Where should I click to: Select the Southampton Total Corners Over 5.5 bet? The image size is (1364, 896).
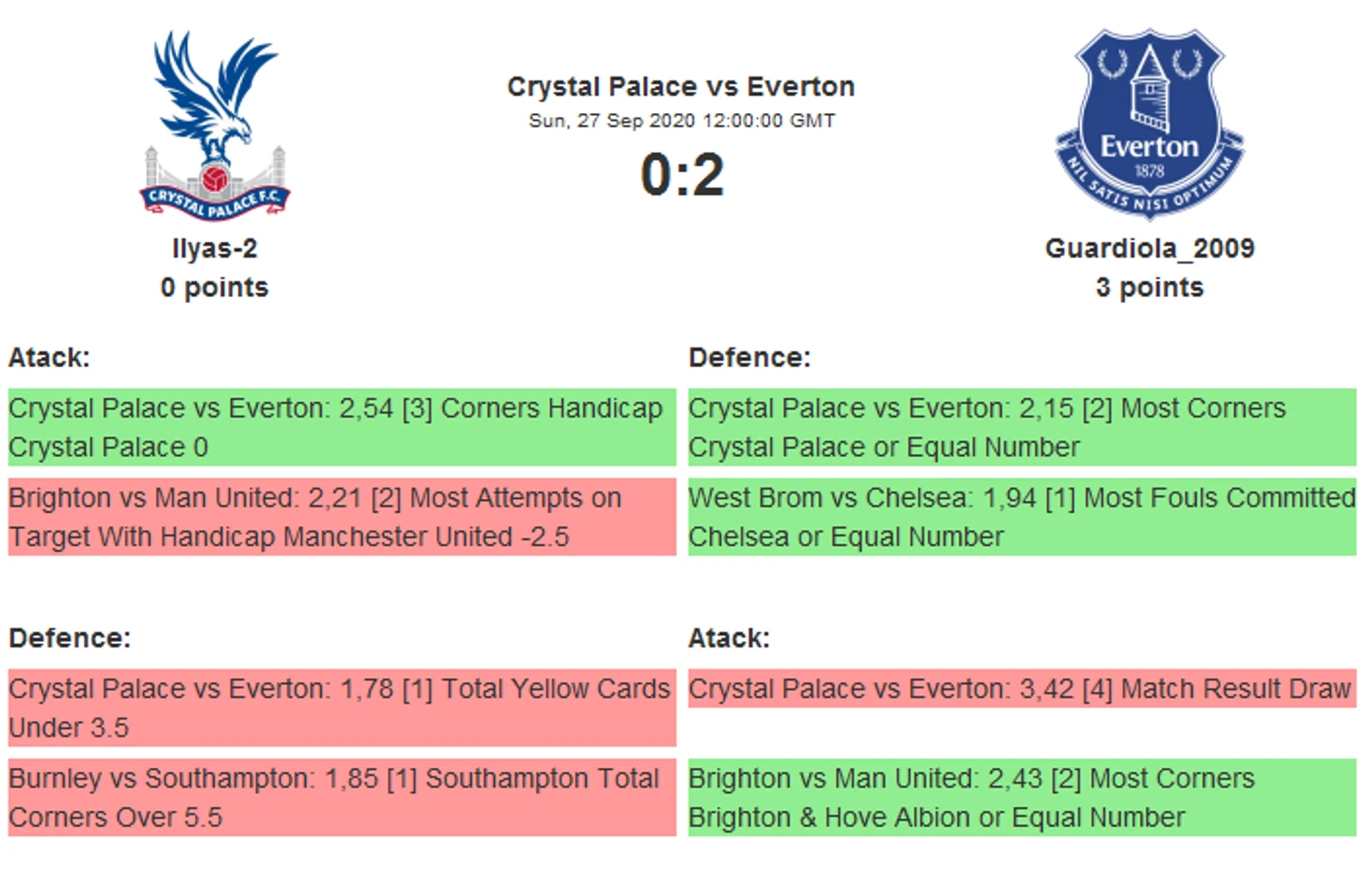pos(341,797)
